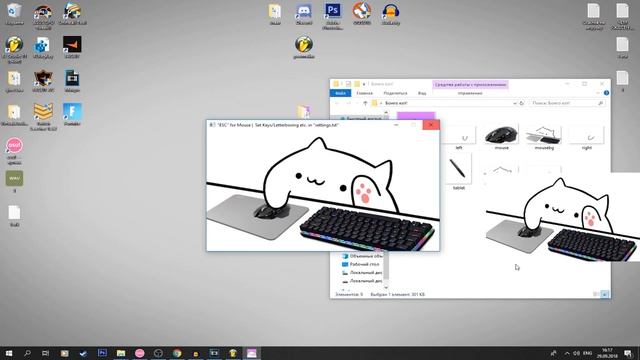Viewport: 640px width, 360px height.
Task: Open the Управление ribbon tab
Action: 470,93
